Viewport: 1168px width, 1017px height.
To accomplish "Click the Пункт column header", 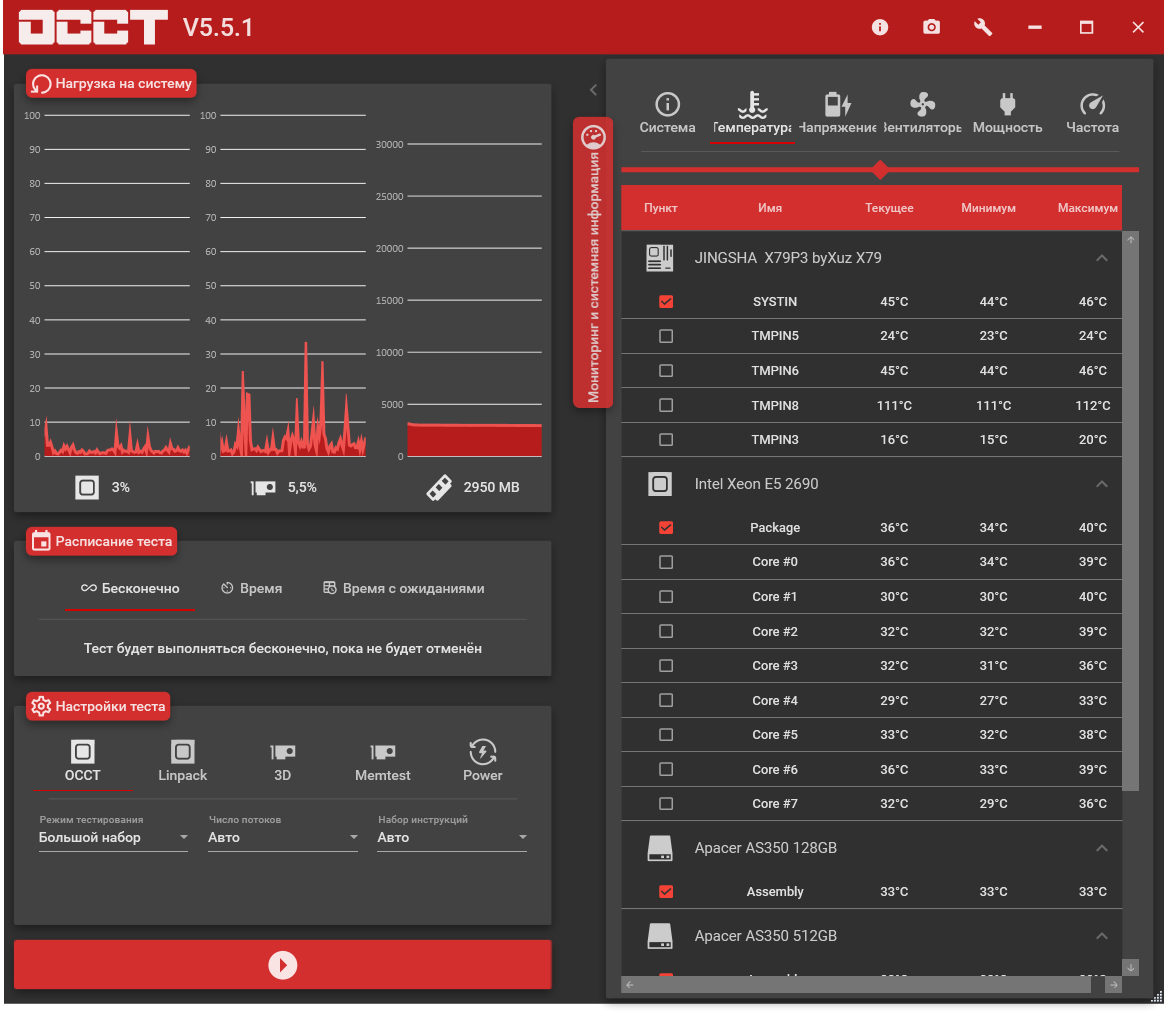I will click(660, 208).
